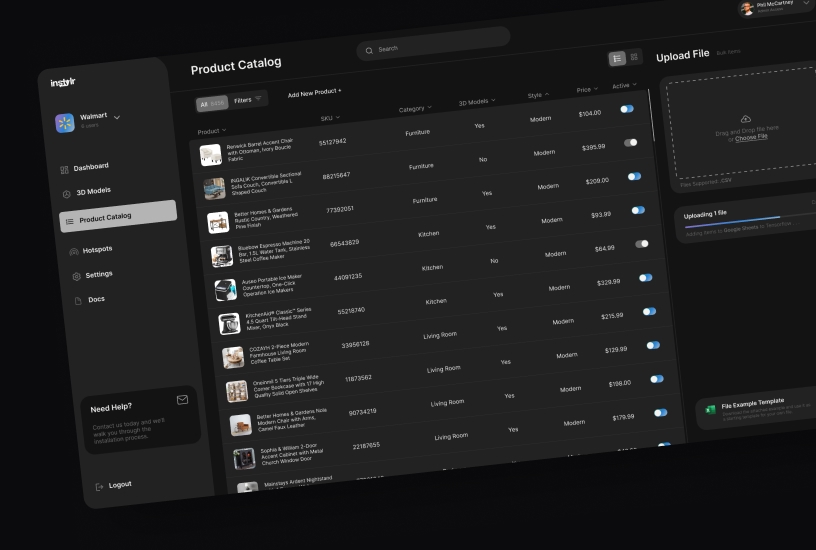Sort by the Price column header
The image size is (816, 550).
tap(587, 89)
